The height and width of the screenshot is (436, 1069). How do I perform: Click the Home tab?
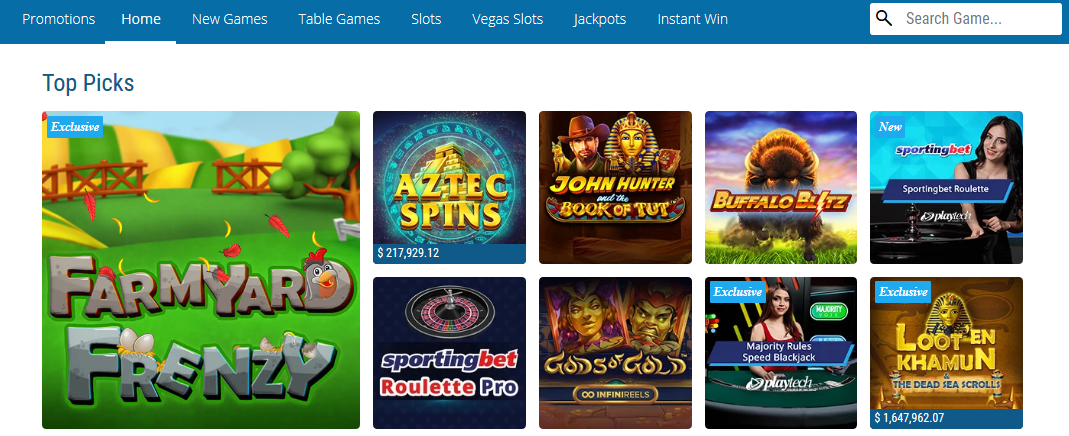coord(141,19)
